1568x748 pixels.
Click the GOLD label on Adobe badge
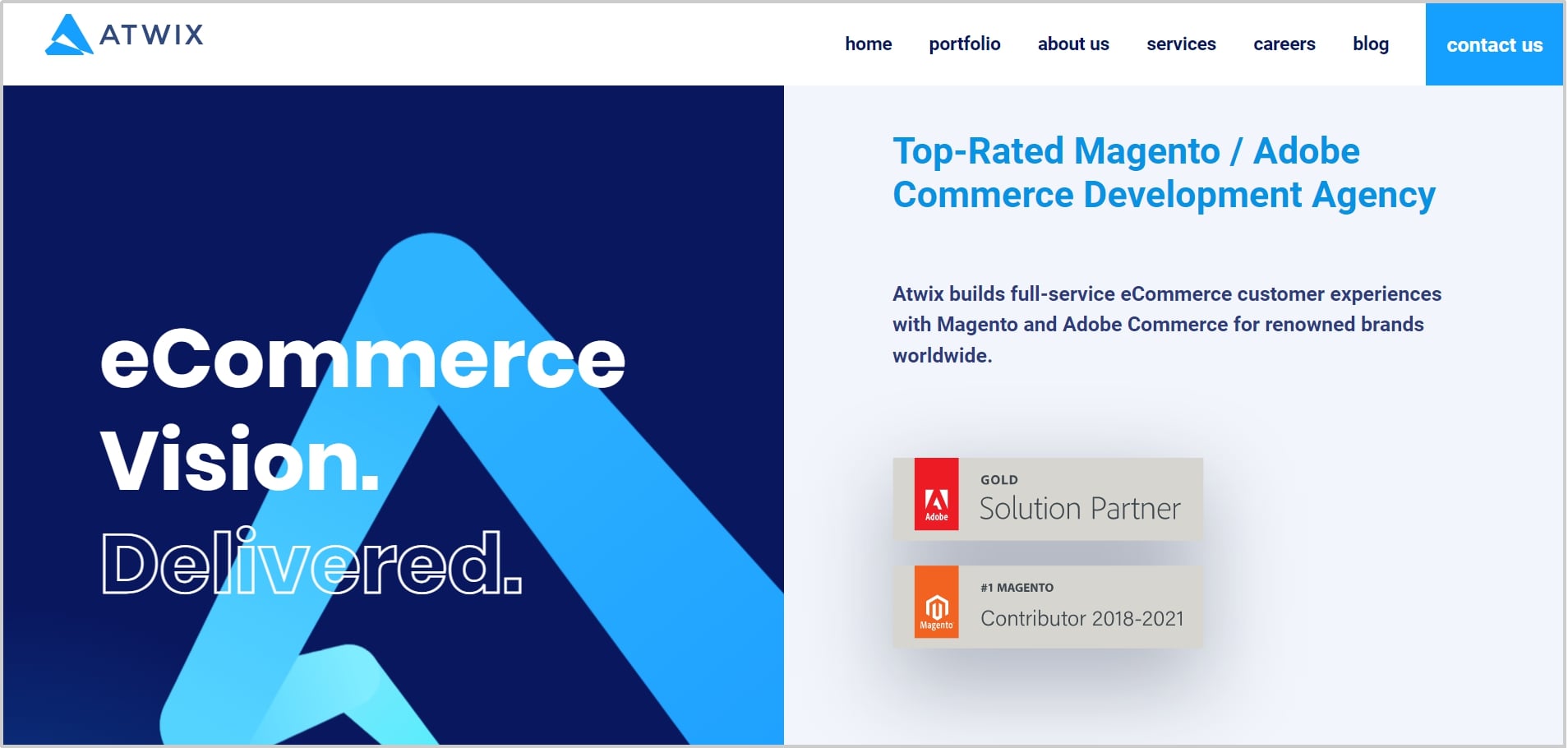point(998,480)
